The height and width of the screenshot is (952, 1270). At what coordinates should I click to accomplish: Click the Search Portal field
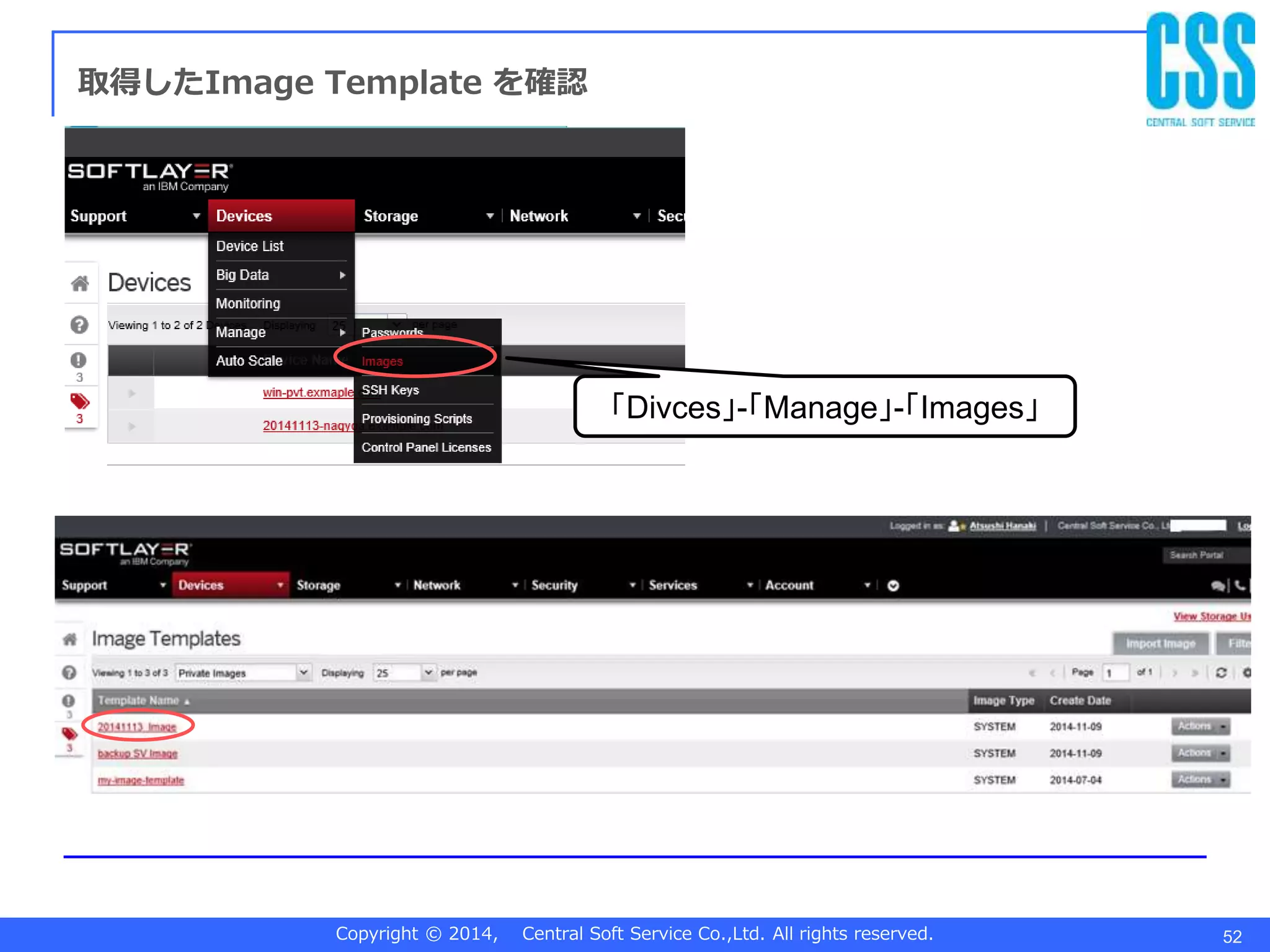[1206, 555]
